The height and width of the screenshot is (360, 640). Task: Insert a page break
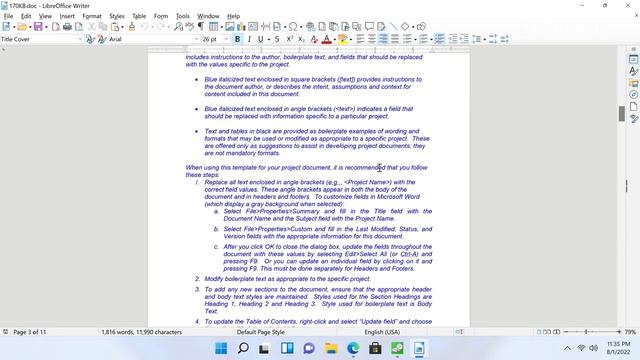pos(265,27)
